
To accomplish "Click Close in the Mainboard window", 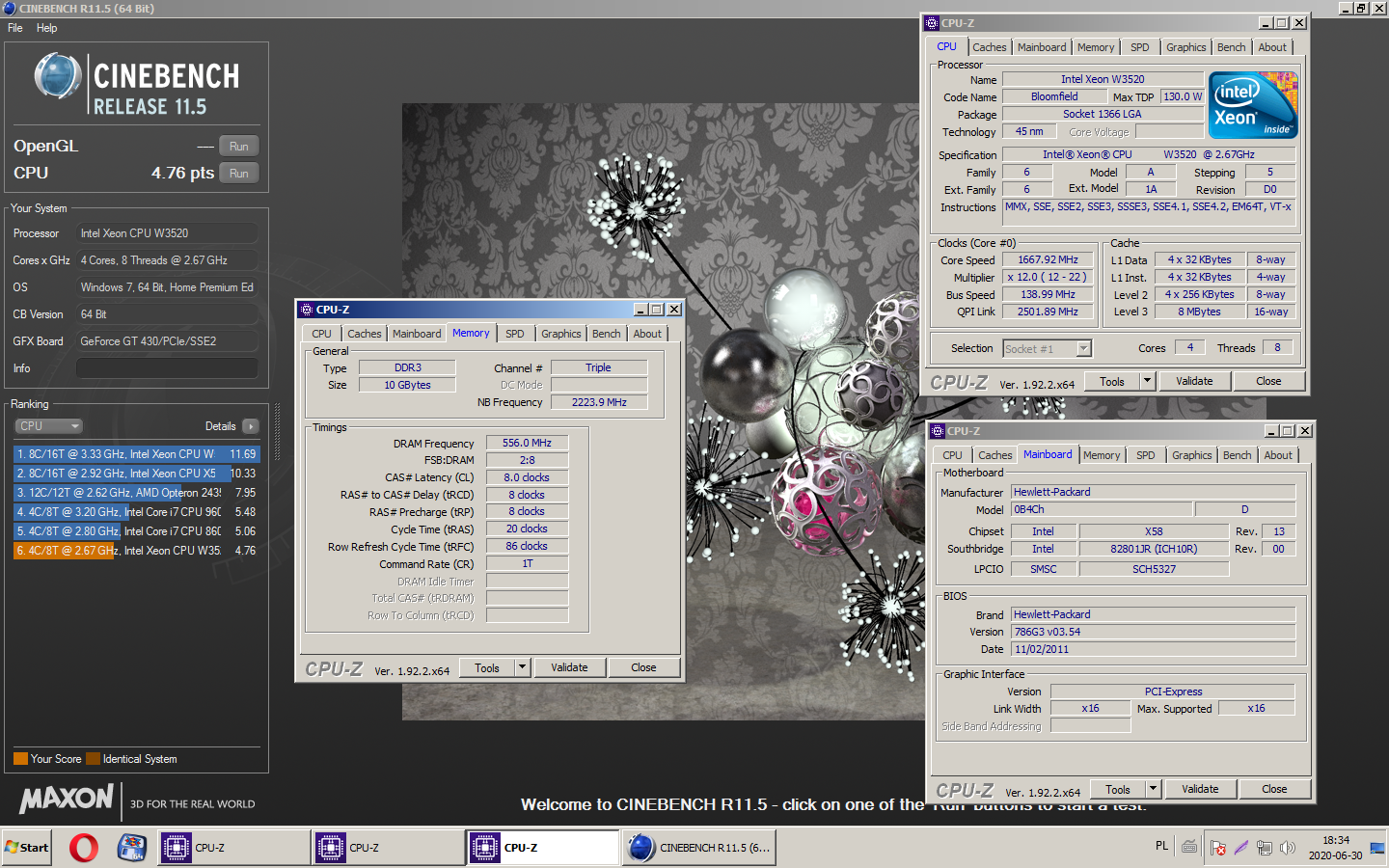I will (x=1274, y=789).
